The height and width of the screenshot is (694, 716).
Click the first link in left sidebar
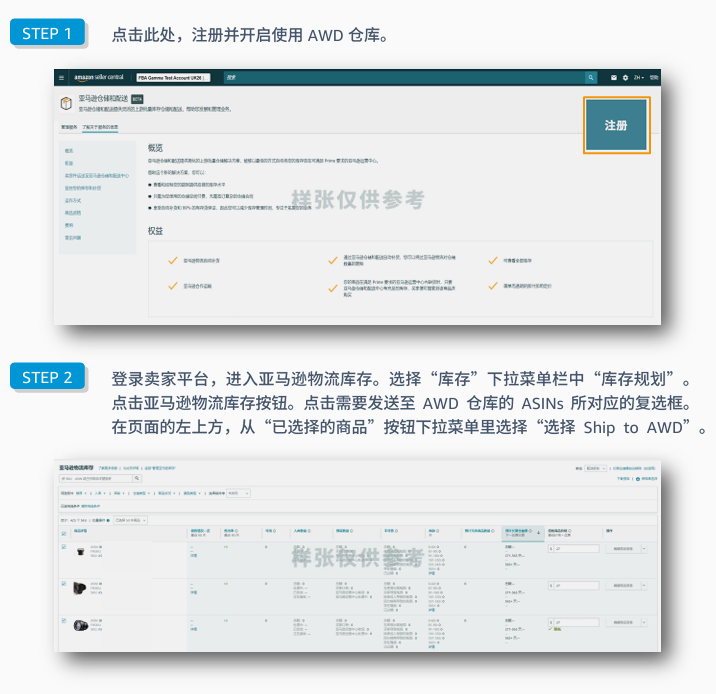click(69, 151)
